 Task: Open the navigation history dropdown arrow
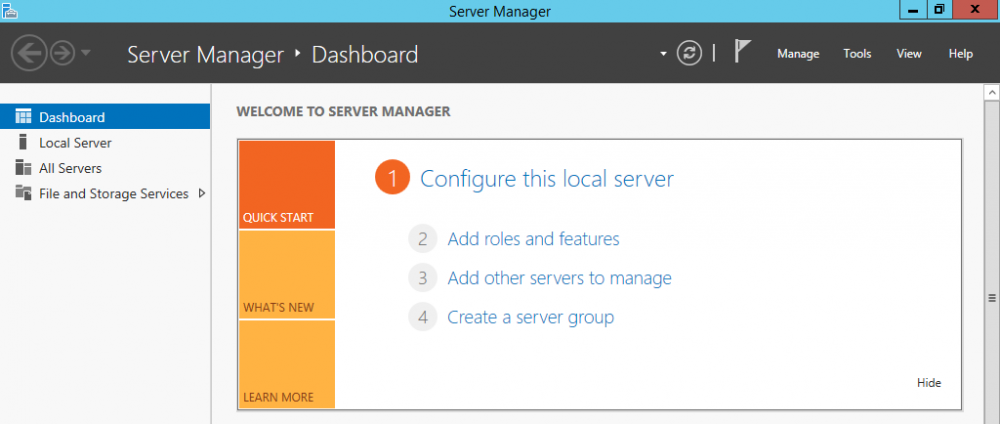[86, 53]
